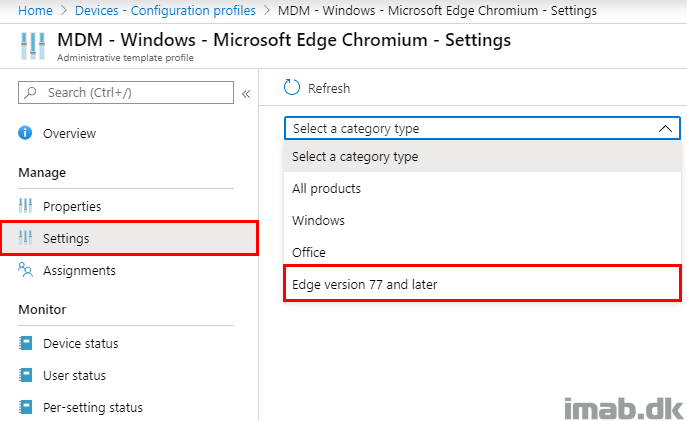Click the Refresh circular arrow icon
Screen dimensions: 687x421
point(292,88)
